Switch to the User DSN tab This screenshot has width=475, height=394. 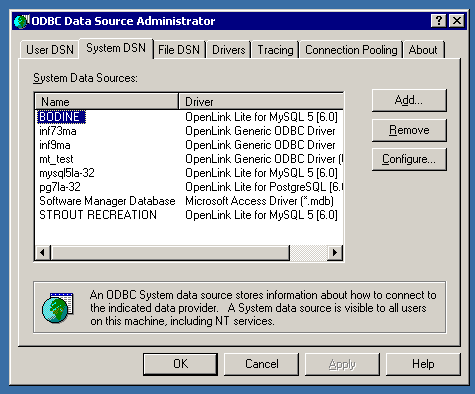[50, 50]
